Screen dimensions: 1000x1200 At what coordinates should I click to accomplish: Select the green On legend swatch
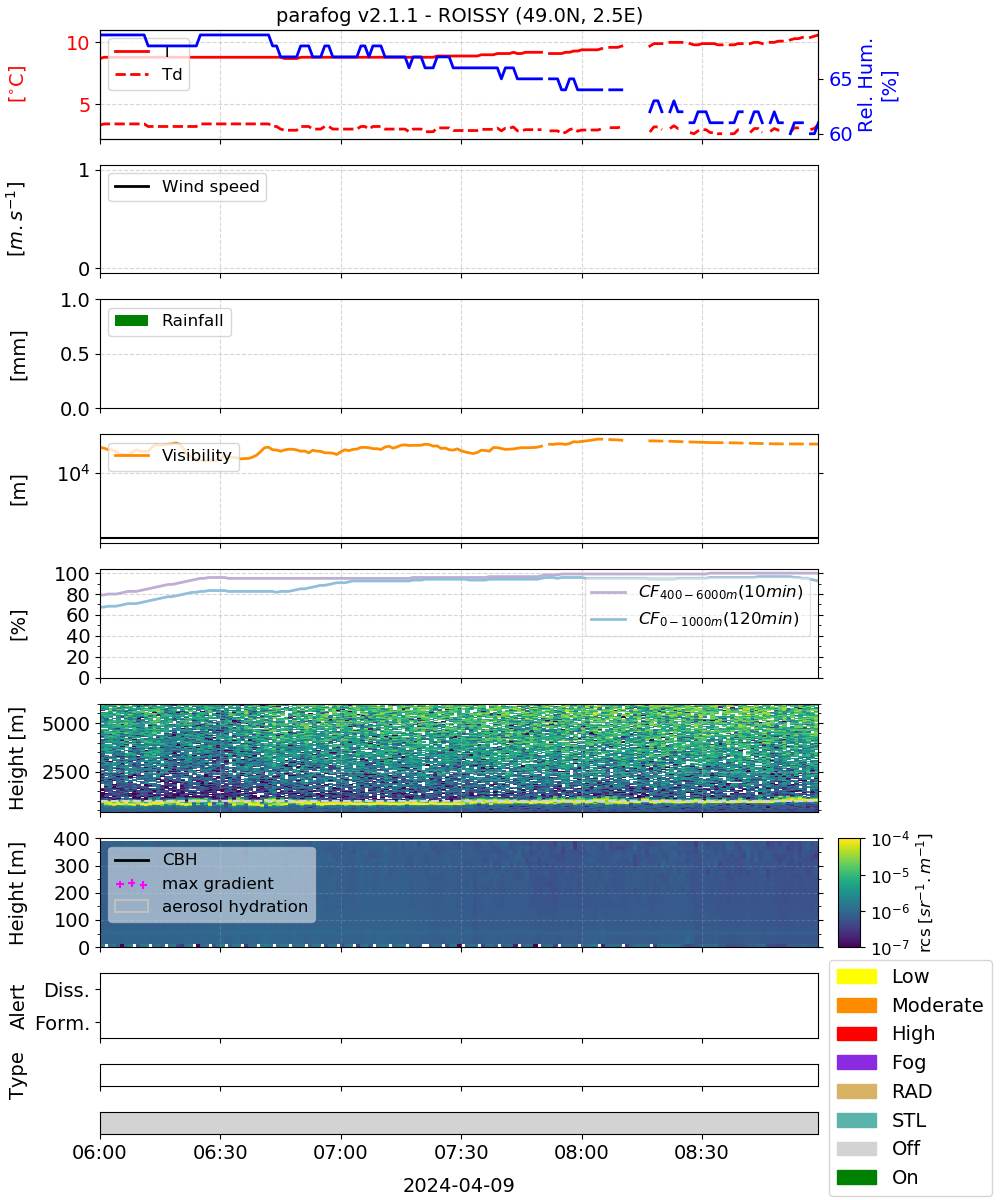[857, 1177]
